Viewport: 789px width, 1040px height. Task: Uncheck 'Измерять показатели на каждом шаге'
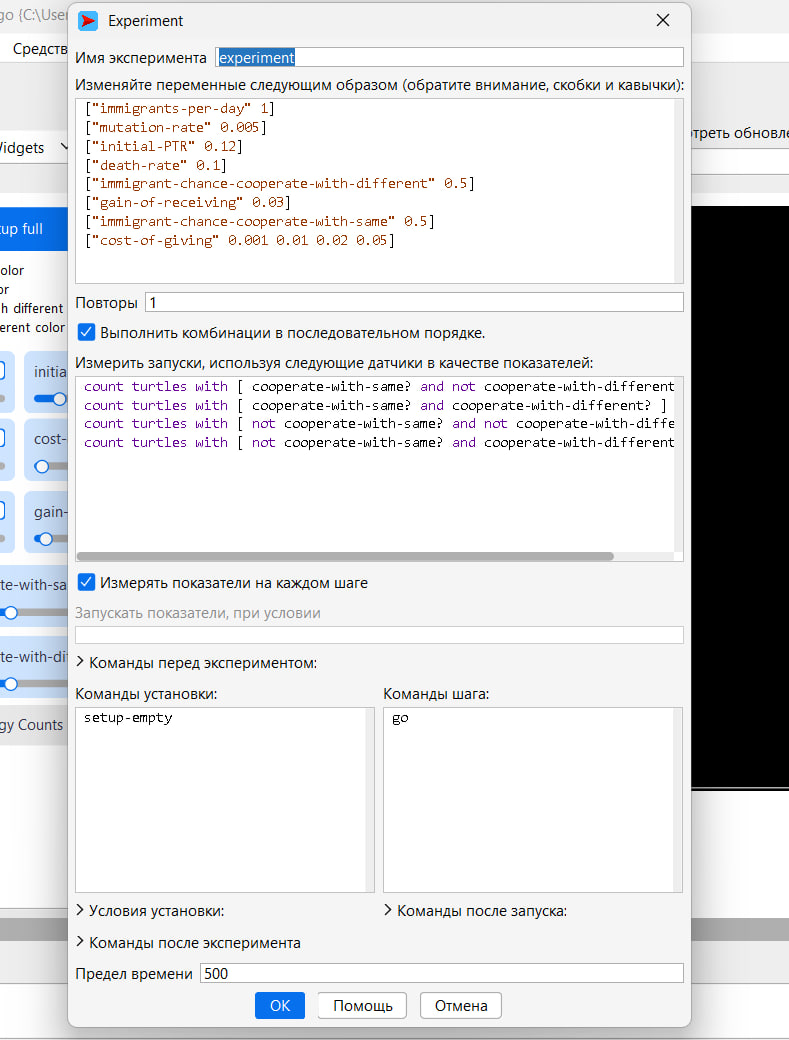pyautogui.click(x=87, y=582)
